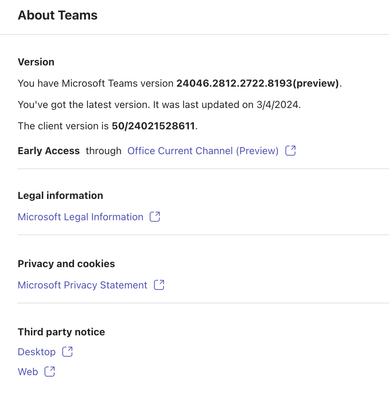389x400 pixels.
Task: Open the Office Current Channel (Preview) link
Action: (203, 151)
